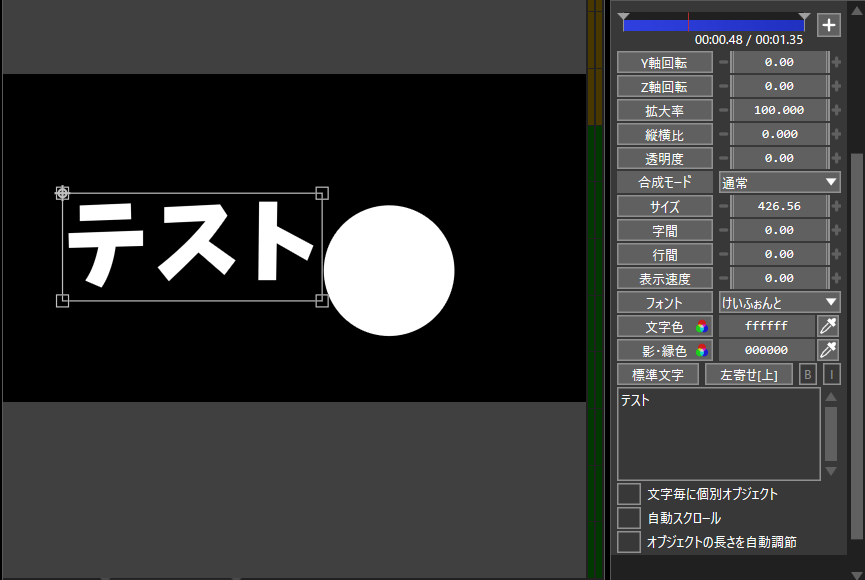
Task: Click the 標準文字 text style button
Action: click(659, 374)
